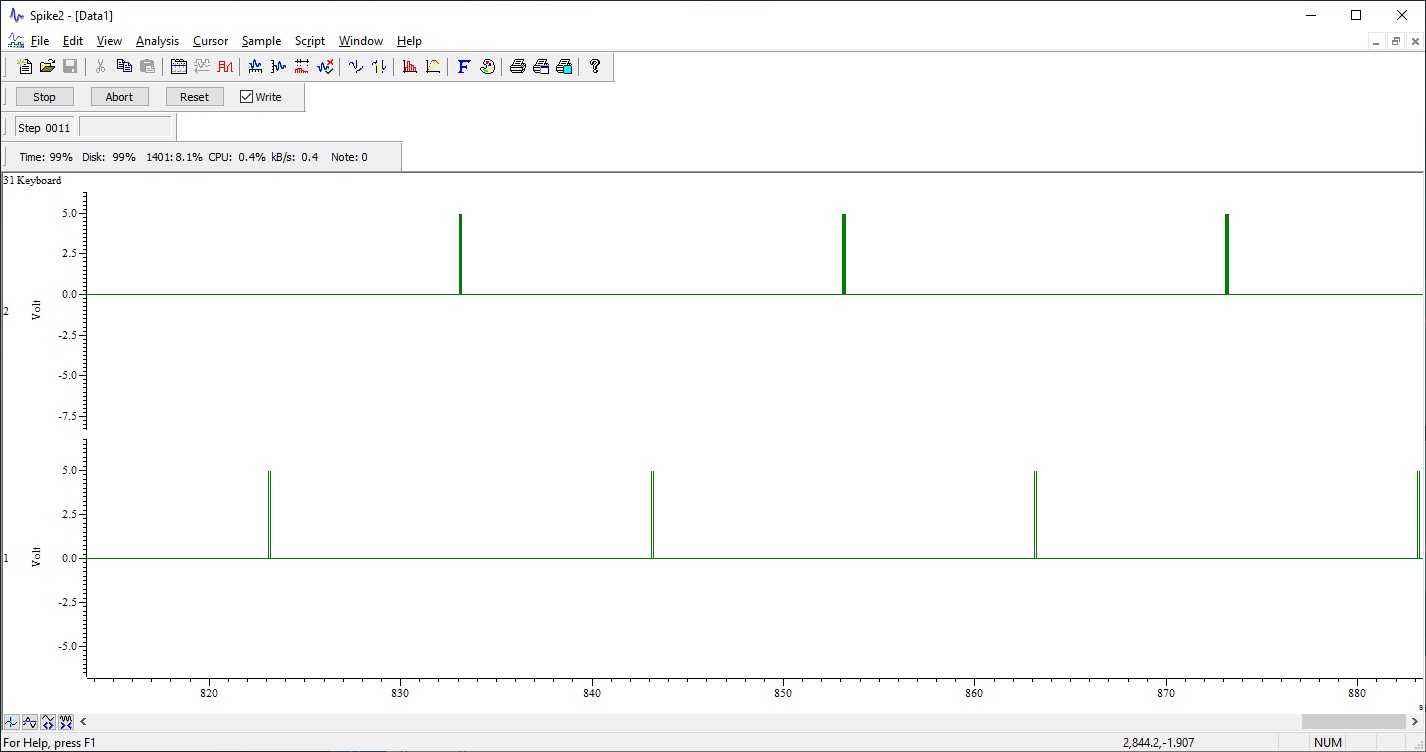This screenshot has height=752, width=1426.
Task: Click the blue waveform icon beside it
Action: pyautogui.click(x=278, y=67)
